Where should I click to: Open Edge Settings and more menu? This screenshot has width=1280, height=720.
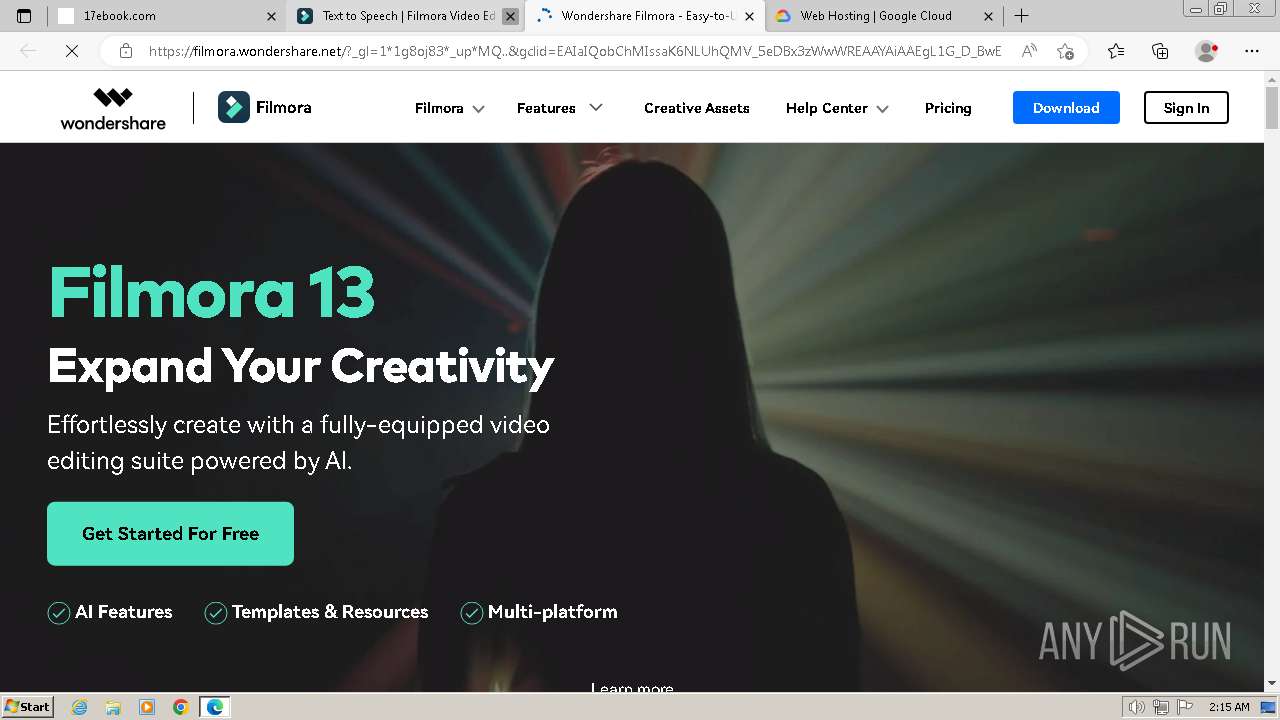pyautogui.click(x=1252, y=51)
